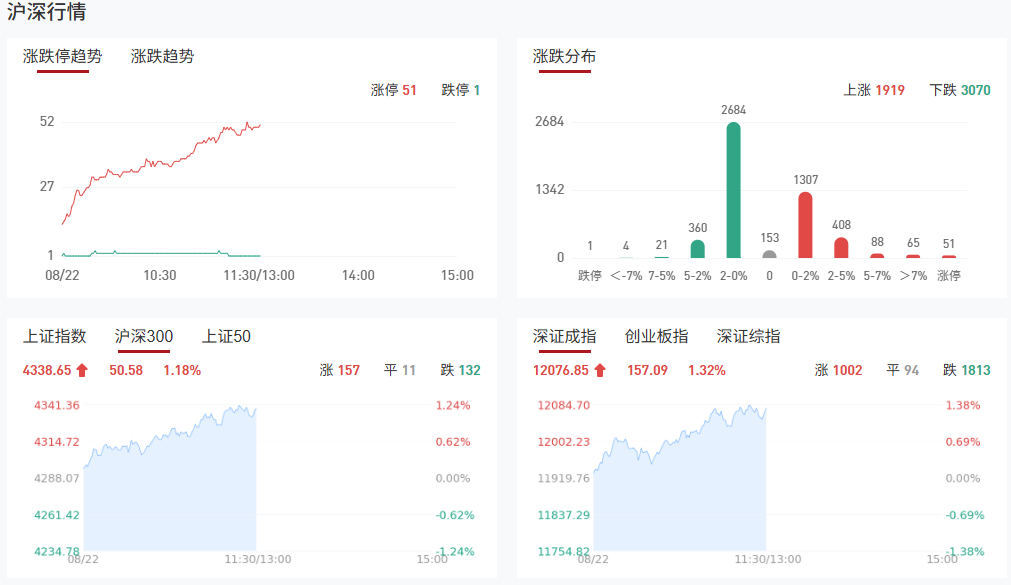The width and height of the screenshot is (1011, 585).
Task: Click the 涨停 51 count label
Action: pos(393,91)
